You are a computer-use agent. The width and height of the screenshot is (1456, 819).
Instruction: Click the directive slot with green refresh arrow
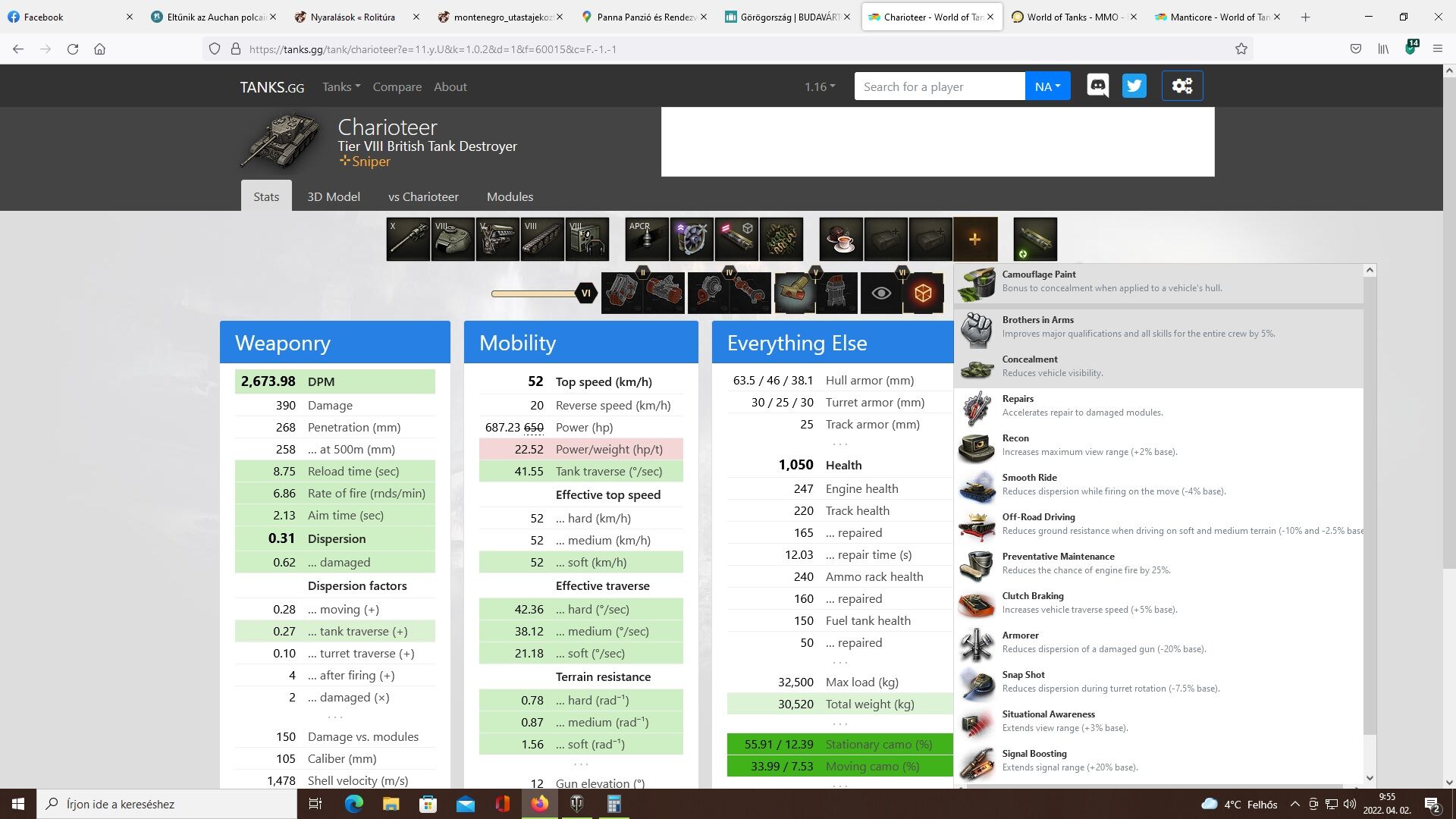tap(1035, 239)
